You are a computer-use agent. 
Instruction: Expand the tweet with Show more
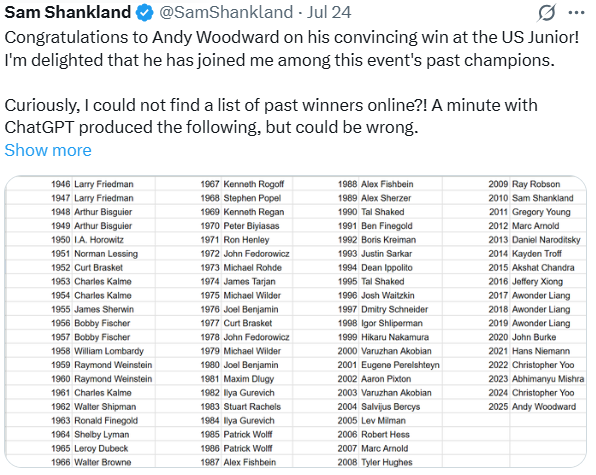(x=48, y=150)
